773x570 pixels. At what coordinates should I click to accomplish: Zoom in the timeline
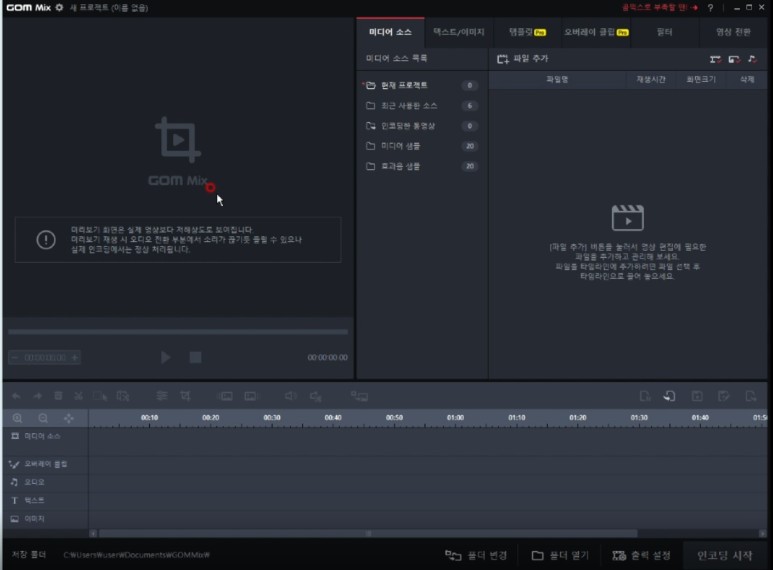(17, 418)
